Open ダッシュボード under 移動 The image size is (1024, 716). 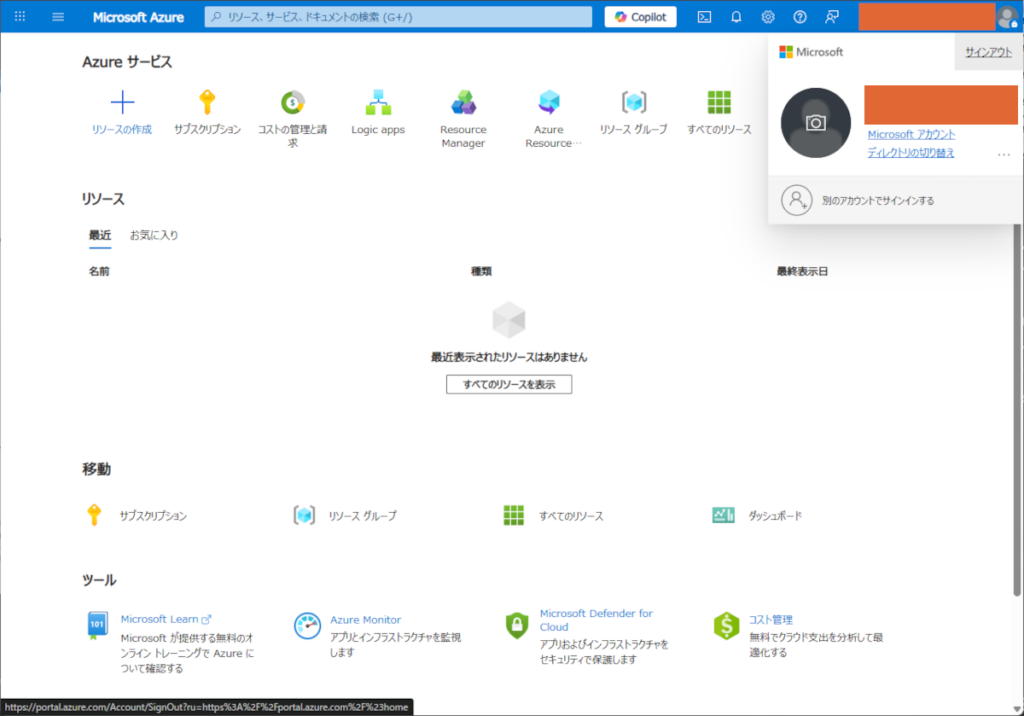(x=775, y=515)
